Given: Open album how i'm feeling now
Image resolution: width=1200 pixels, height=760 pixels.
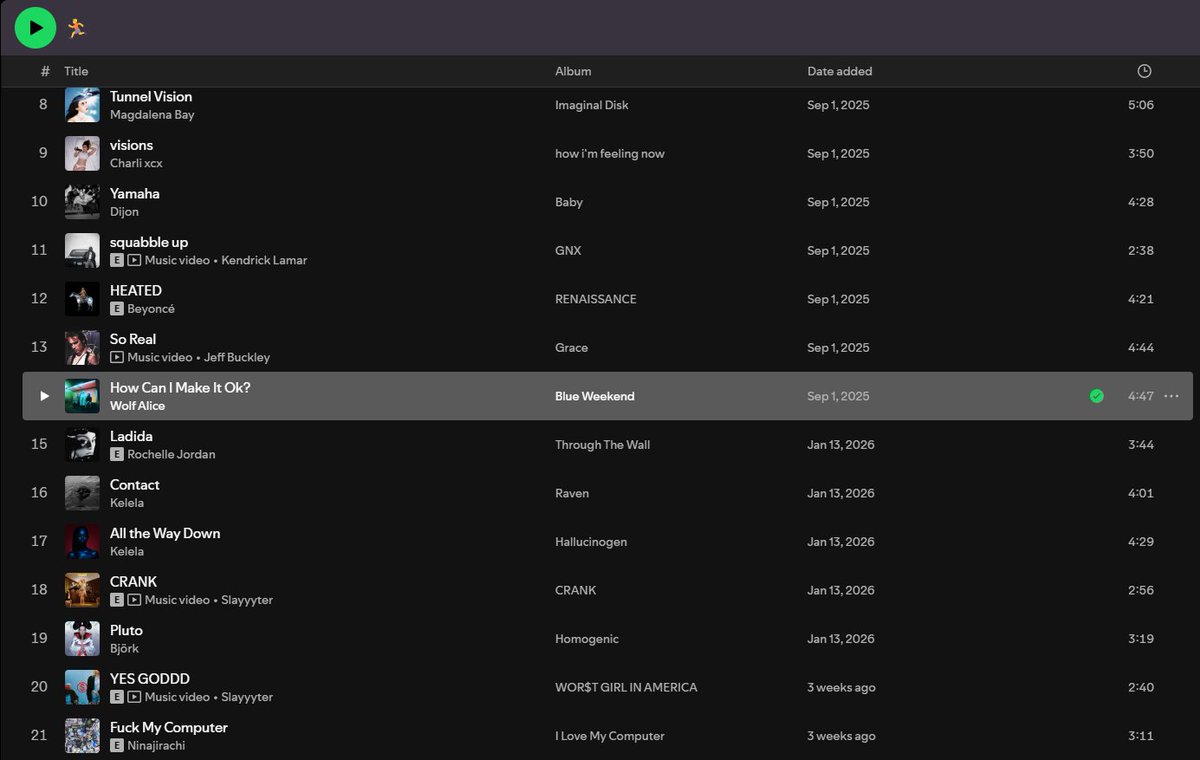Looking at the screenshot, I should 610,153.
